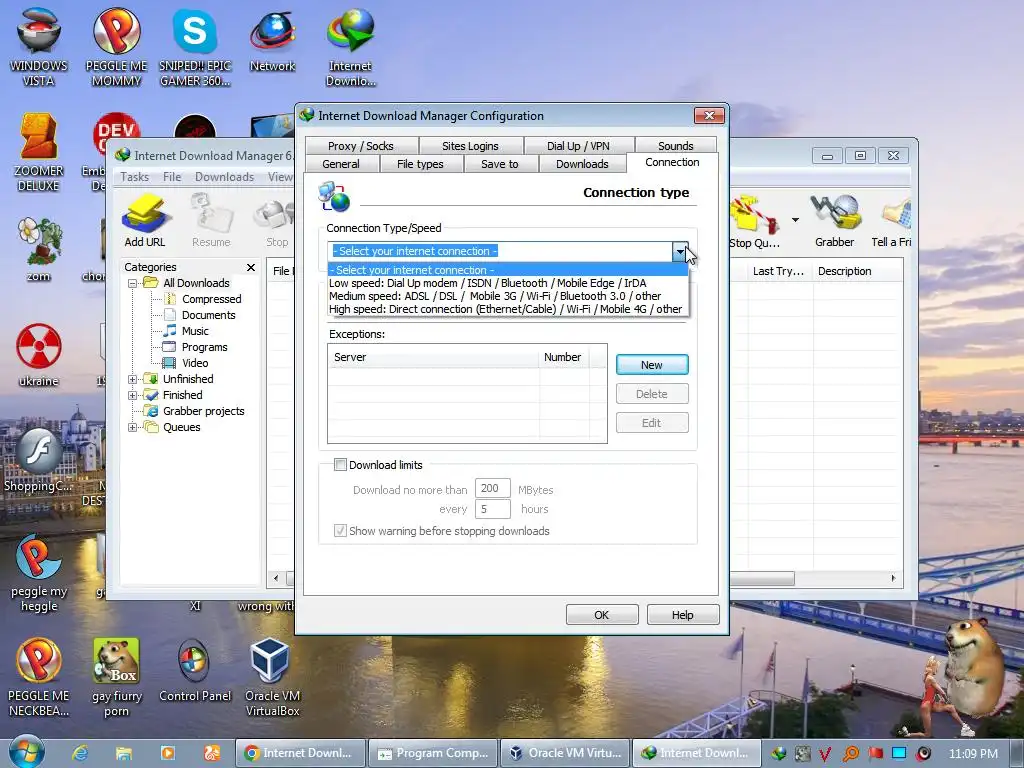Open the ukraine desktop icon
The width and height of the screenshot is (1024, 768).
(39, 355)
